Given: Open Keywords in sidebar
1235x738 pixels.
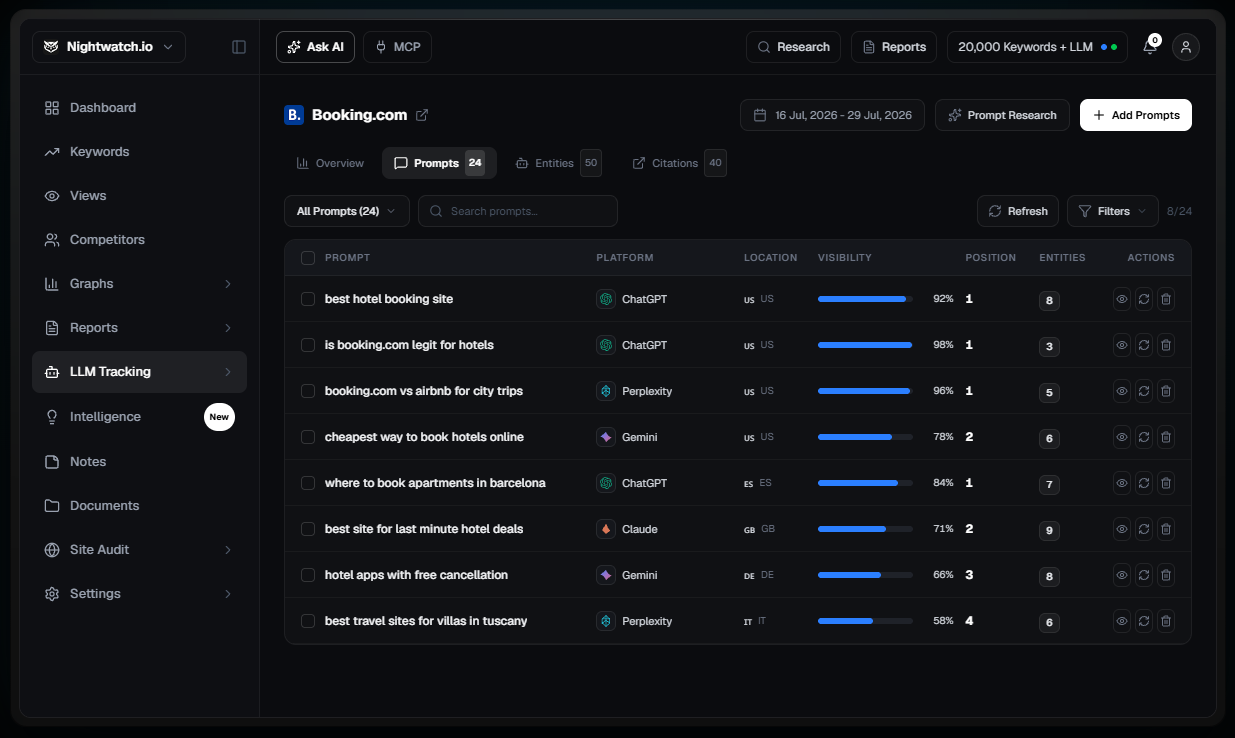Looking at the screenshot, I should (x=139, y=152).
